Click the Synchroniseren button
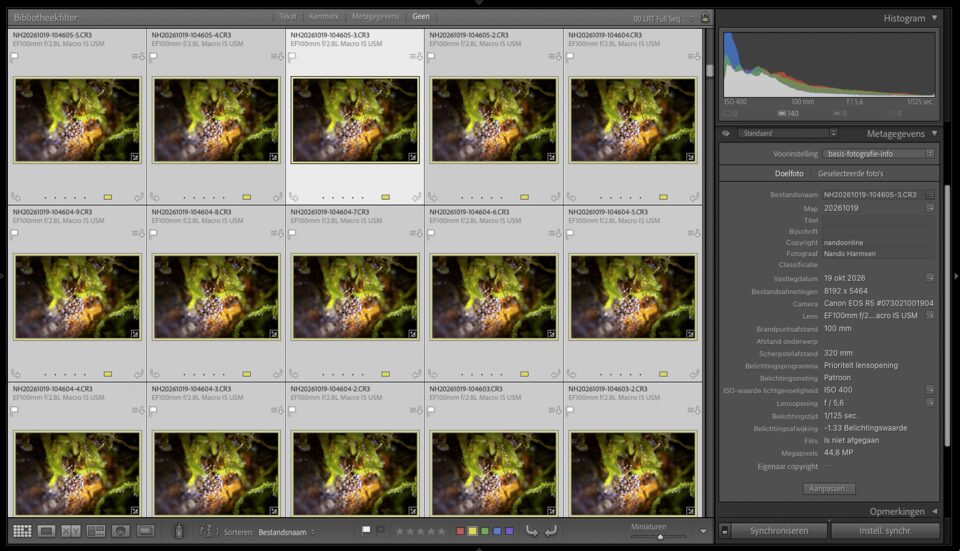Screen dimensions: 960x551 779,531
